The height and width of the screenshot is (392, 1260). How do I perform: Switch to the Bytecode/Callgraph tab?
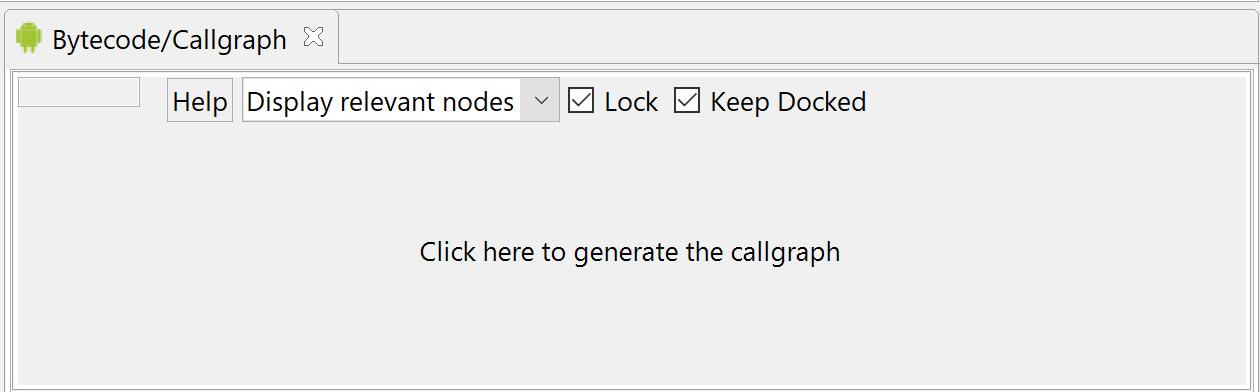(x=171, y=39)
